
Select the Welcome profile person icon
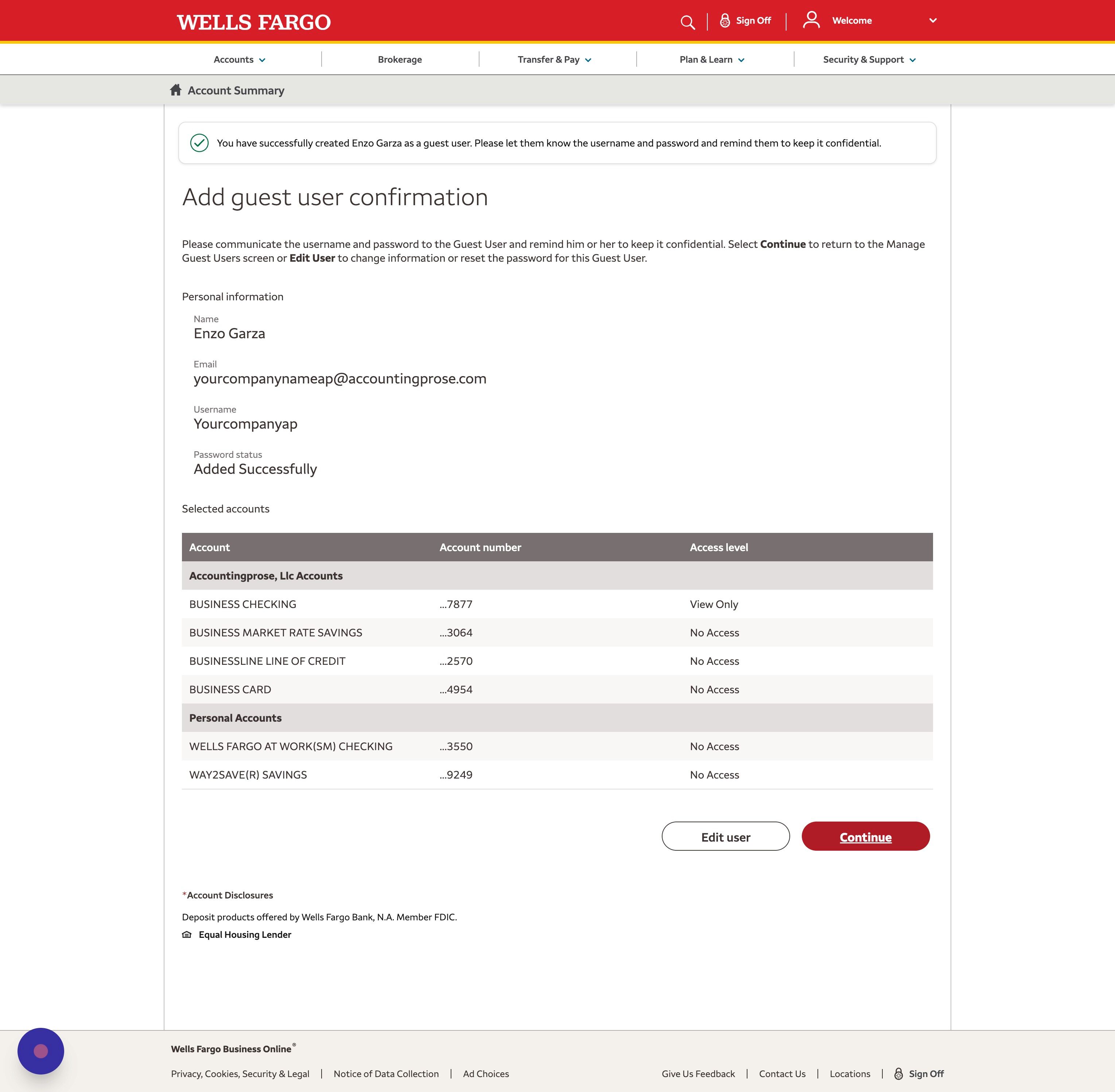coord(811,20)
